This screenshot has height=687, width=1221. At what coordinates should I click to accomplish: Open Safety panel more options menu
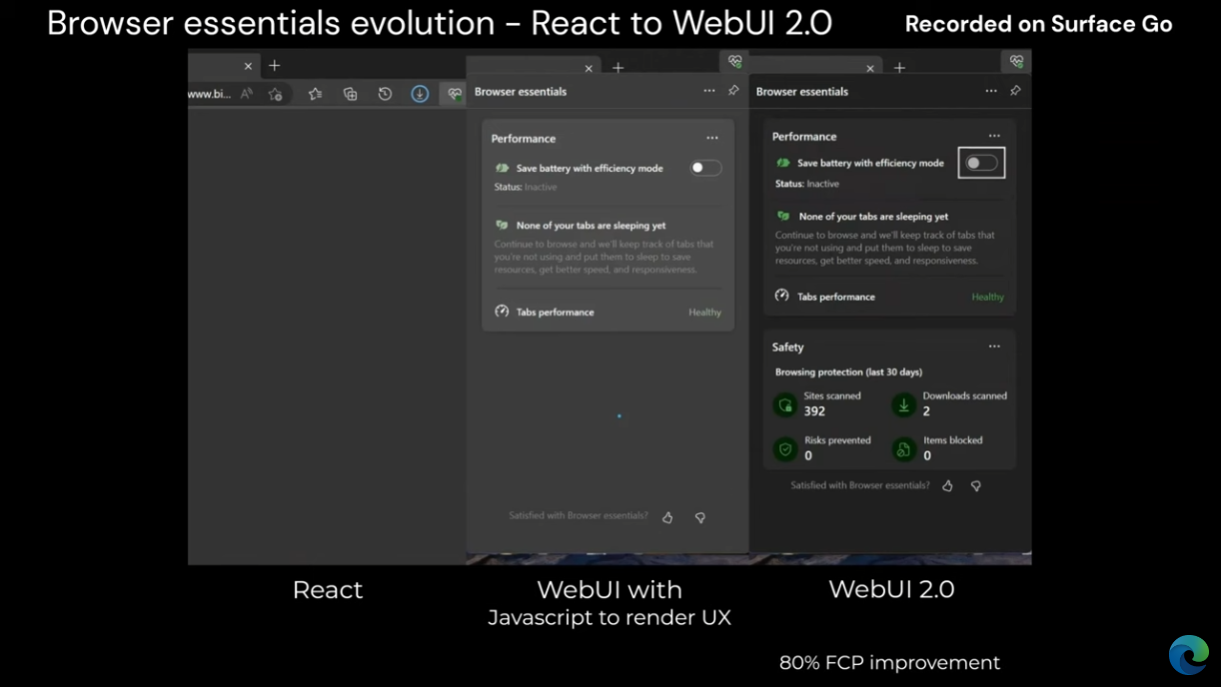994,346
